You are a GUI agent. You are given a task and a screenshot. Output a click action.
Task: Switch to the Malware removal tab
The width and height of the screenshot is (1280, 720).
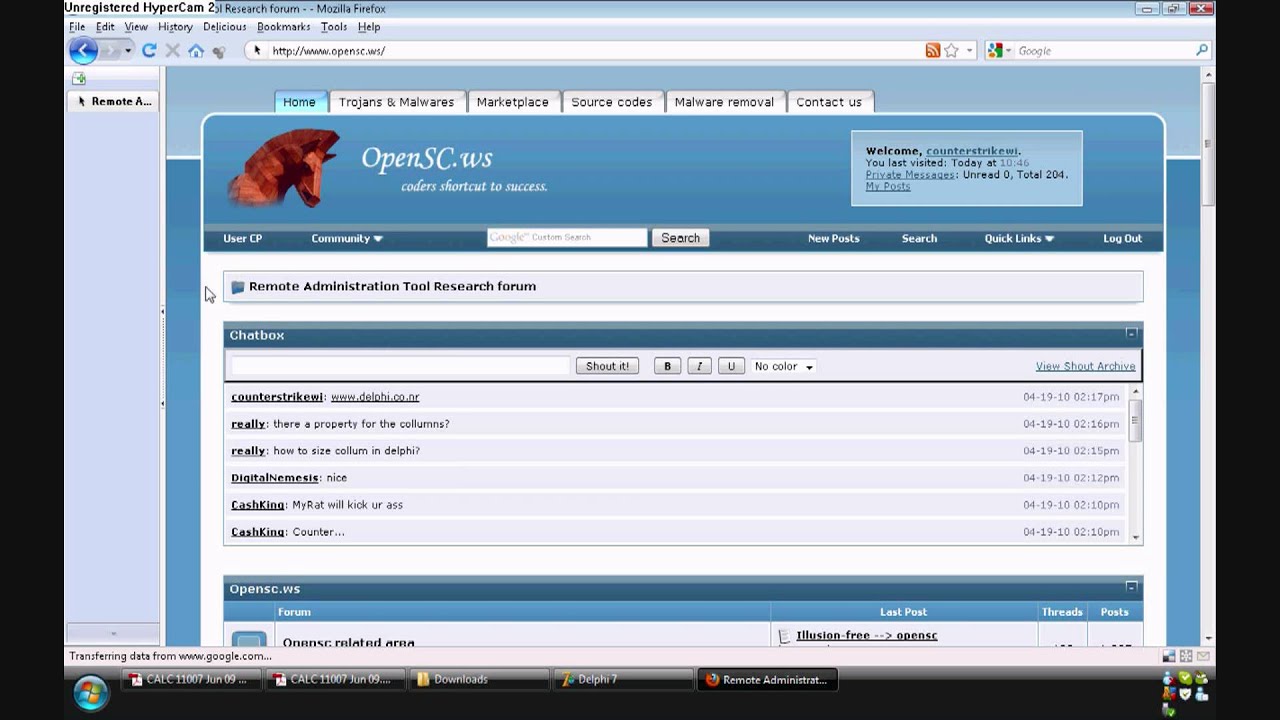pyautogui.click(x=724, y=102)
